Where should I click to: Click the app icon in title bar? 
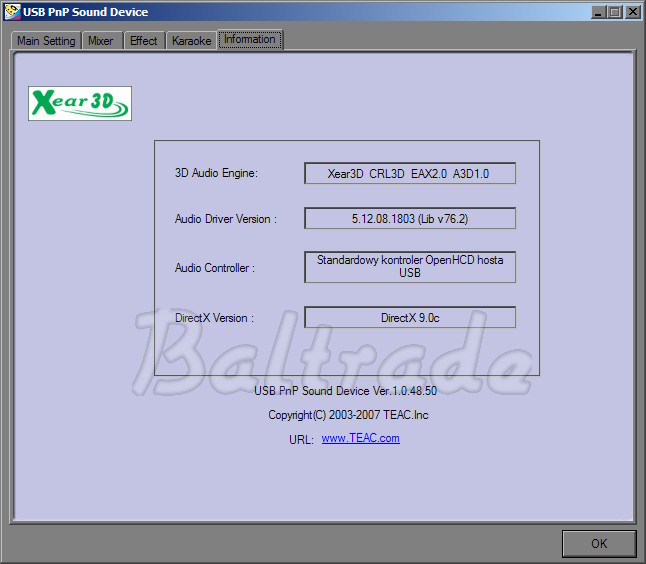[12, 12]
